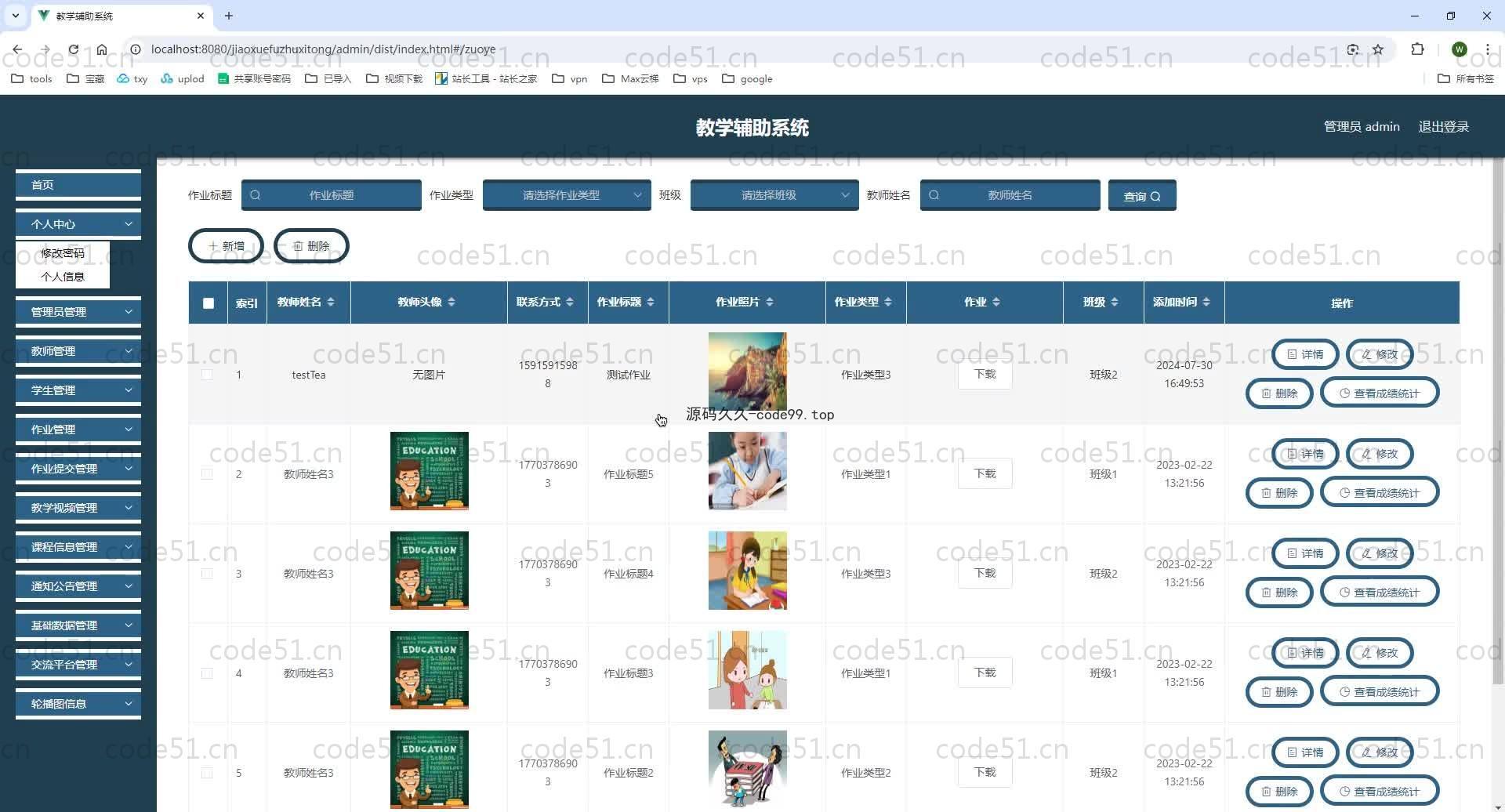The width and height of the screenshot is (1505, 812).
Task: Click the 新增 add button
Action: click(x=226, y=246)
